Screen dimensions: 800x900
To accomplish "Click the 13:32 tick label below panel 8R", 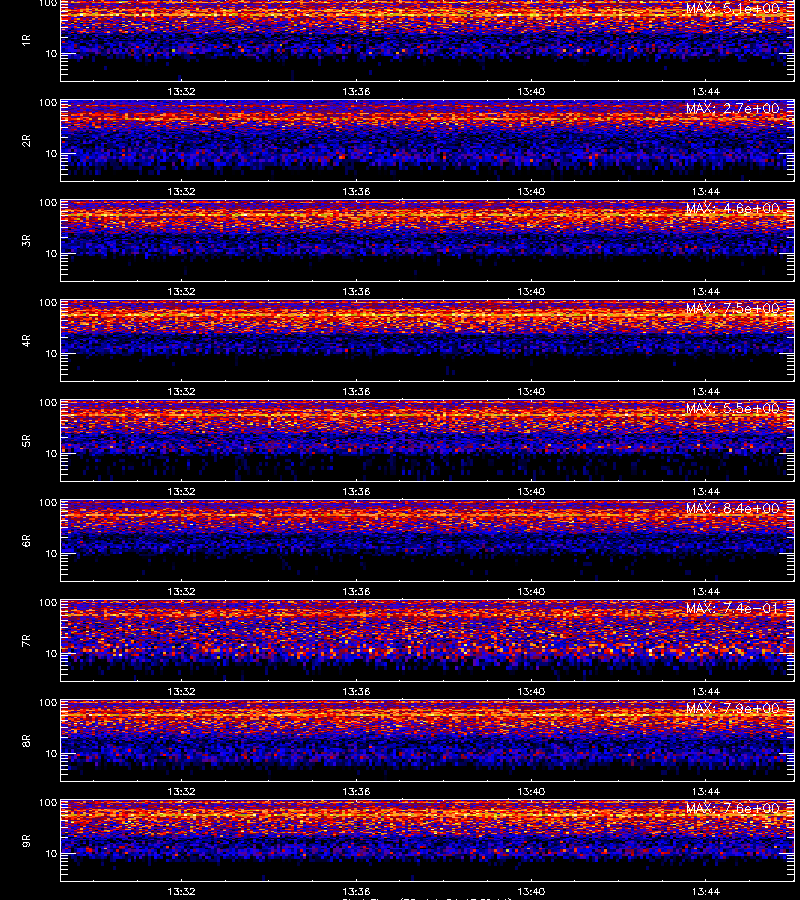I will click(x=181, y=791).
